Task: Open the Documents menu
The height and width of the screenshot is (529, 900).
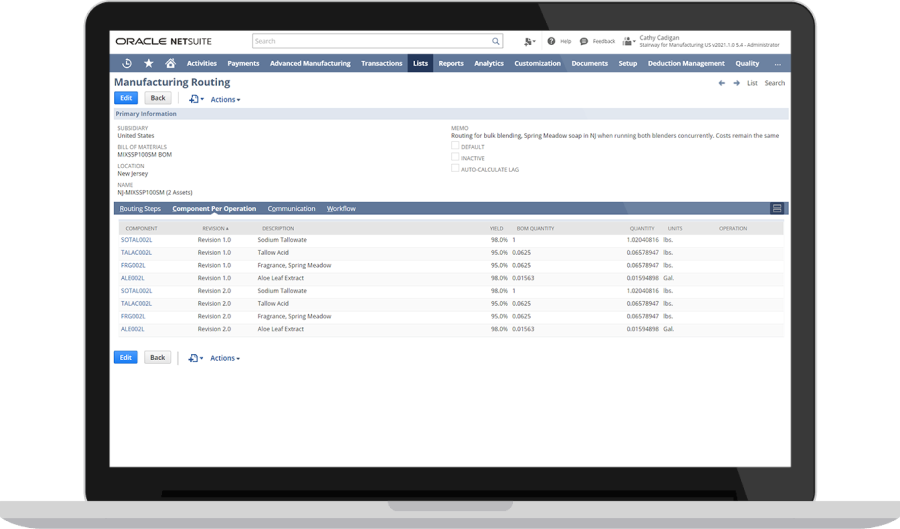Action: (589, 64)
